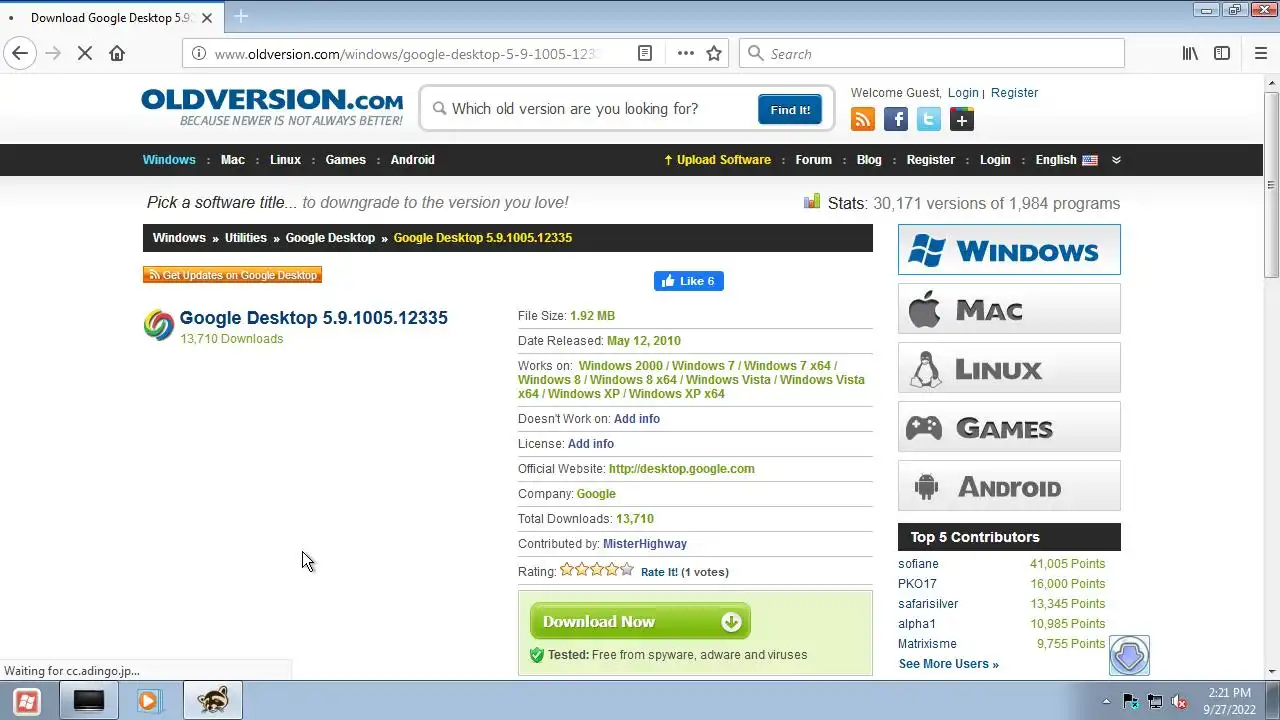Click the stats bar chart icon
1280x720 pixels.
(812, 202)
